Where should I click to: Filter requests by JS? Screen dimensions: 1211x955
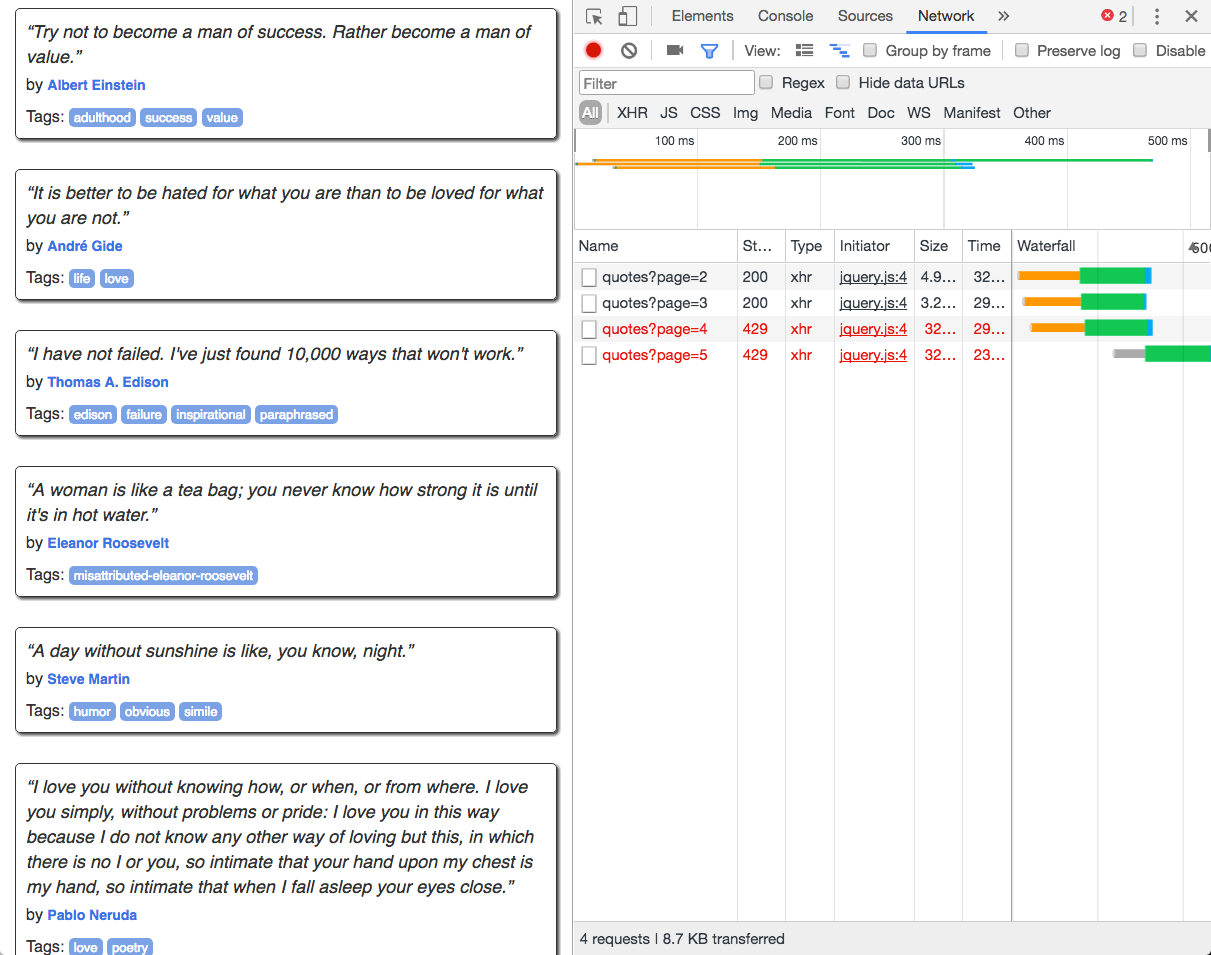[669, 113]
